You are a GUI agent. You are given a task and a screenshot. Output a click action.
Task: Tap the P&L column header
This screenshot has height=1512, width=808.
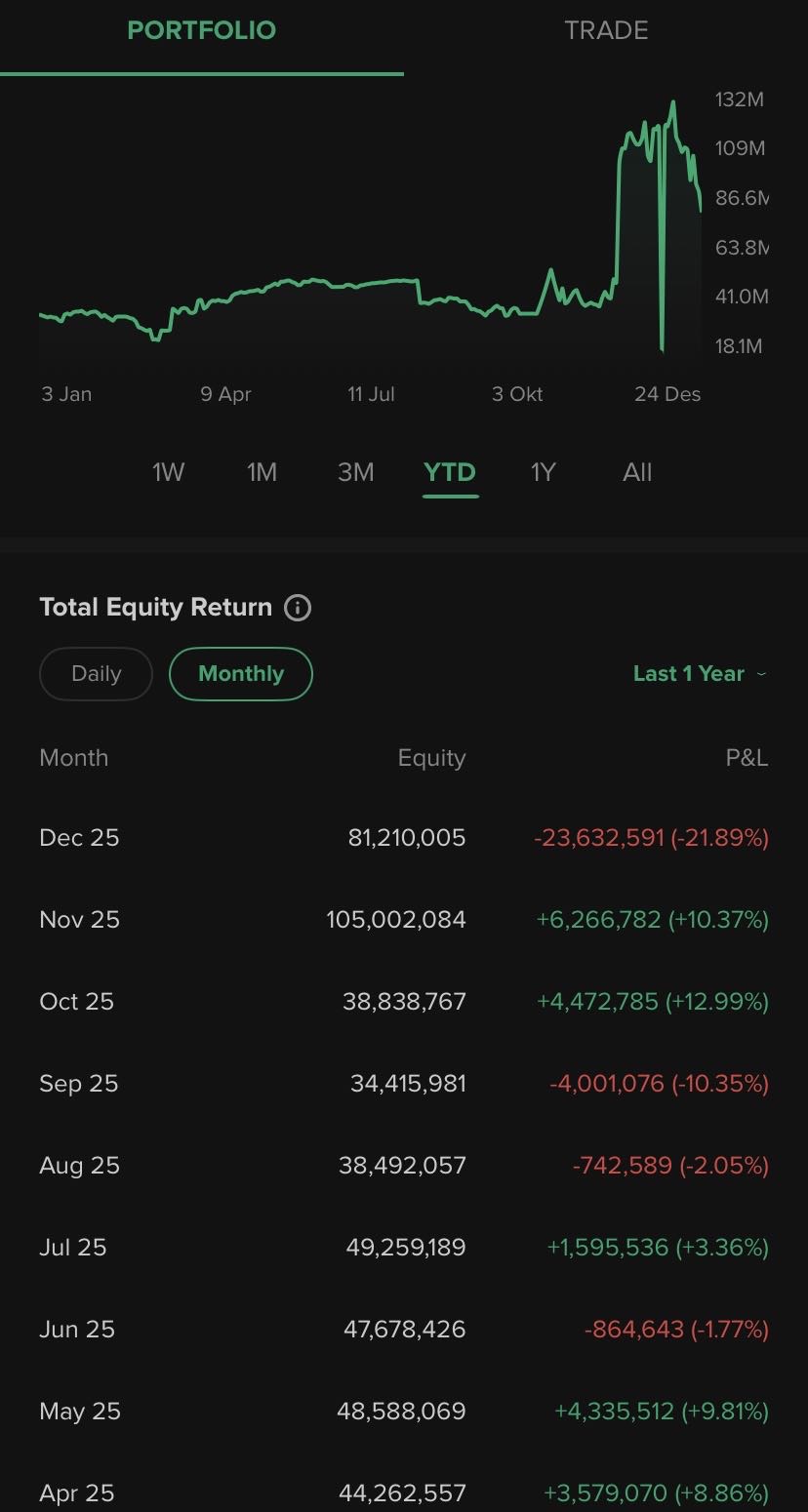click(x=747, y=758)
